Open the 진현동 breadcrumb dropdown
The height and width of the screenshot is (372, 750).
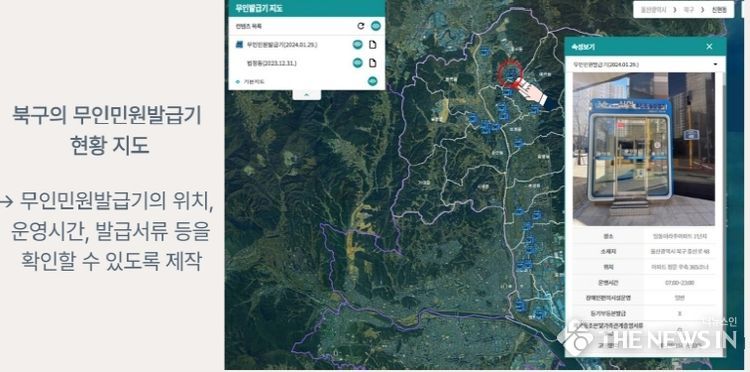(718, 9)
